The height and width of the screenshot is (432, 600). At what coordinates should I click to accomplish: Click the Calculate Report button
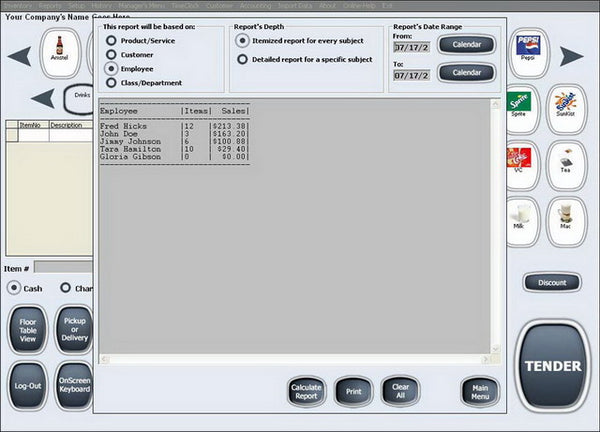click(306, 391)
